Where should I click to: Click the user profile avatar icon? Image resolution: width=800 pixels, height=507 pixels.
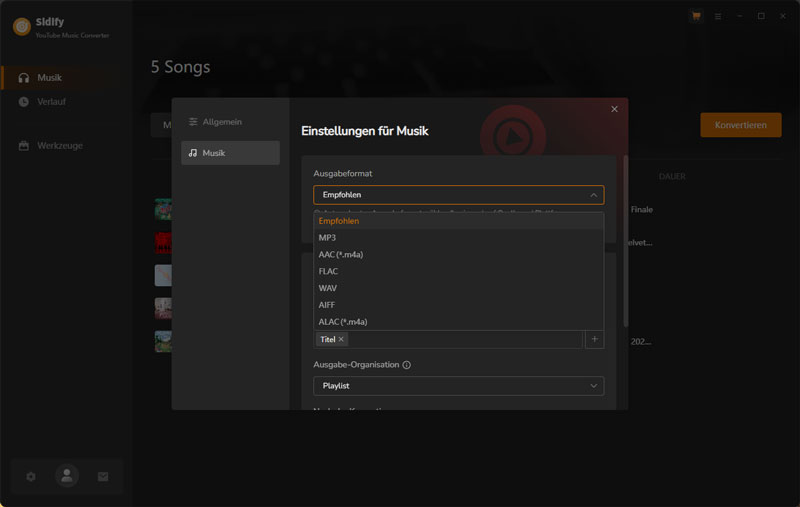(67, 477)
